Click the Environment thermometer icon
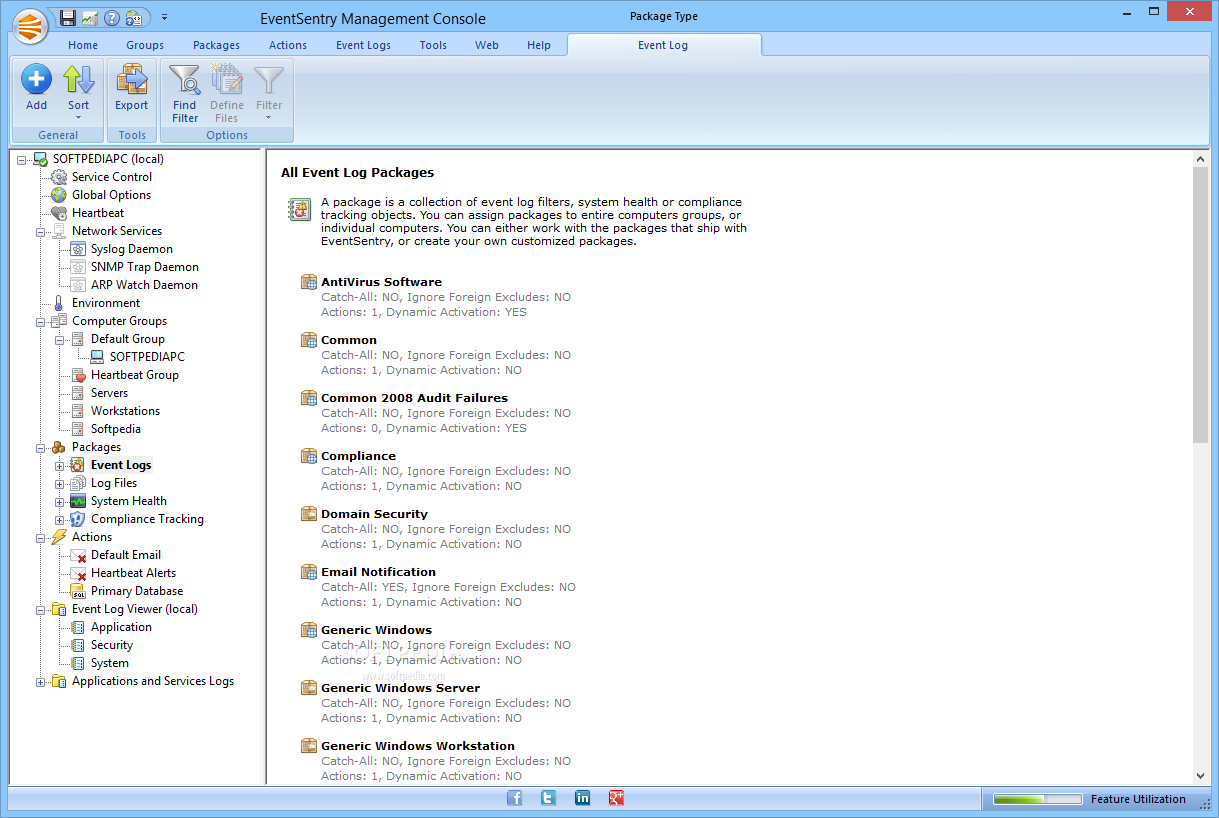The height and width of the screenshot is (818, 1219). pos(59,303)
